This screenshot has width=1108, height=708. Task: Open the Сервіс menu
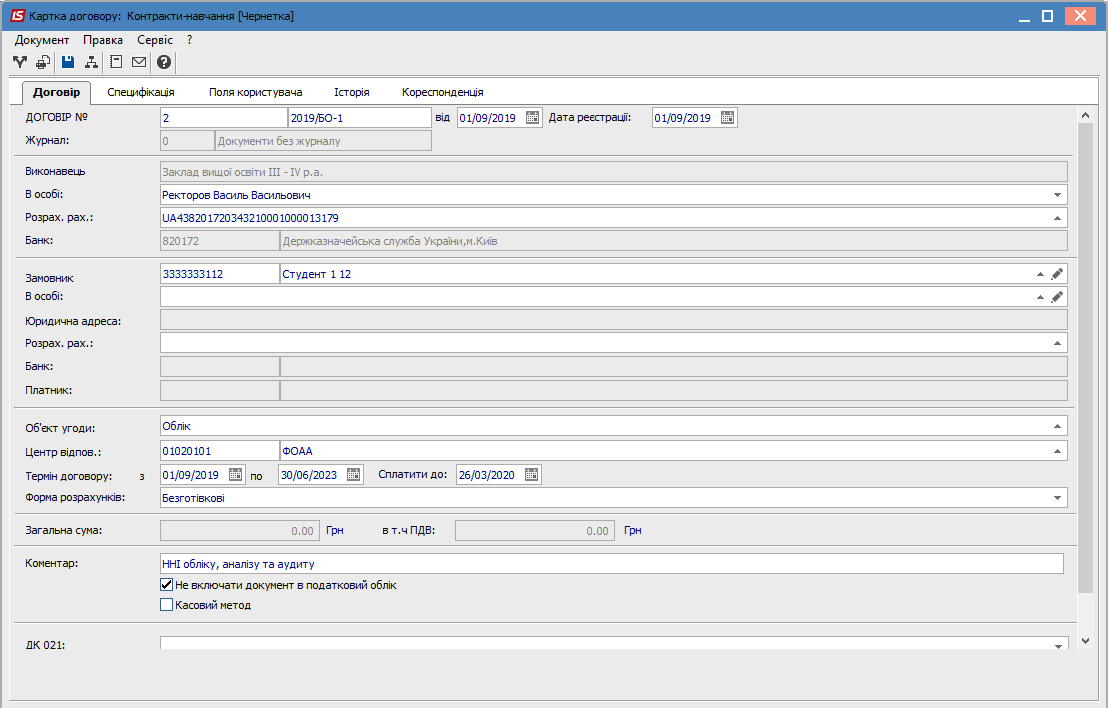tap(155, 40)
